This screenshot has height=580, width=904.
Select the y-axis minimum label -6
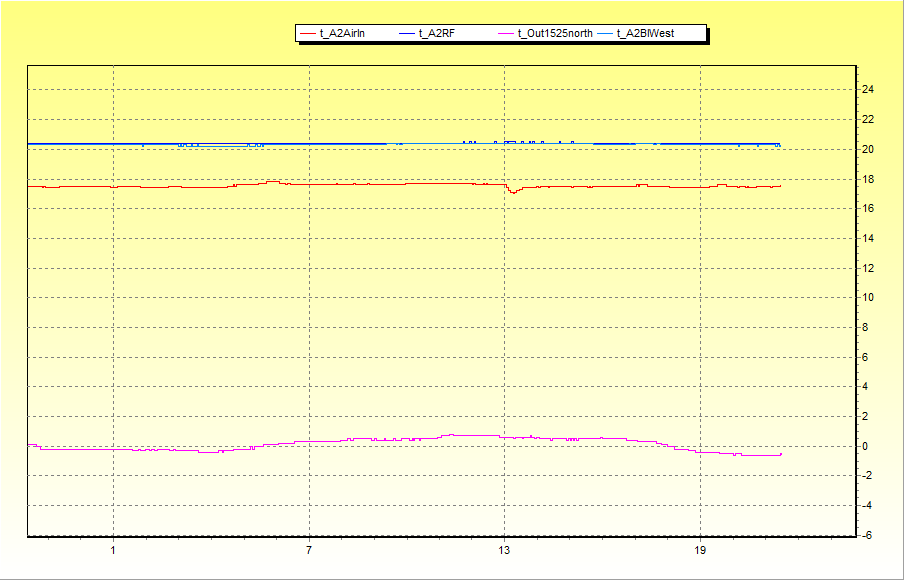coord(867,535)
